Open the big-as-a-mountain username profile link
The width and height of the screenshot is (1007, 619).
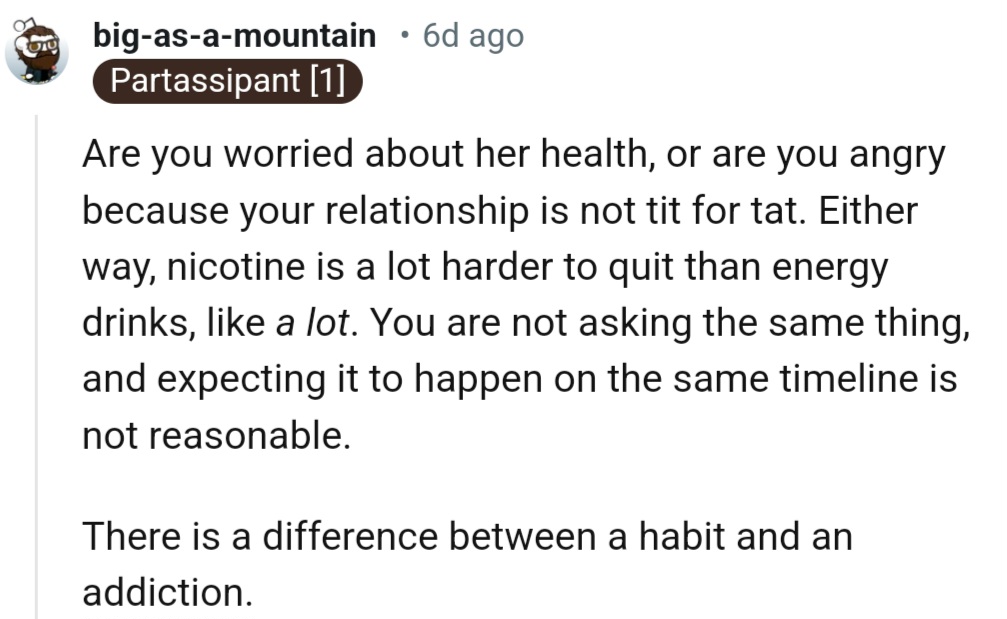click(234, 36)
